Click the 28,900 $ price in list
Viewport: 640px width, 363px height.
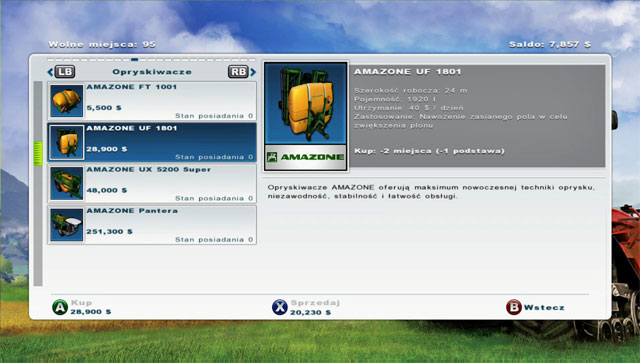pos(107,149)
